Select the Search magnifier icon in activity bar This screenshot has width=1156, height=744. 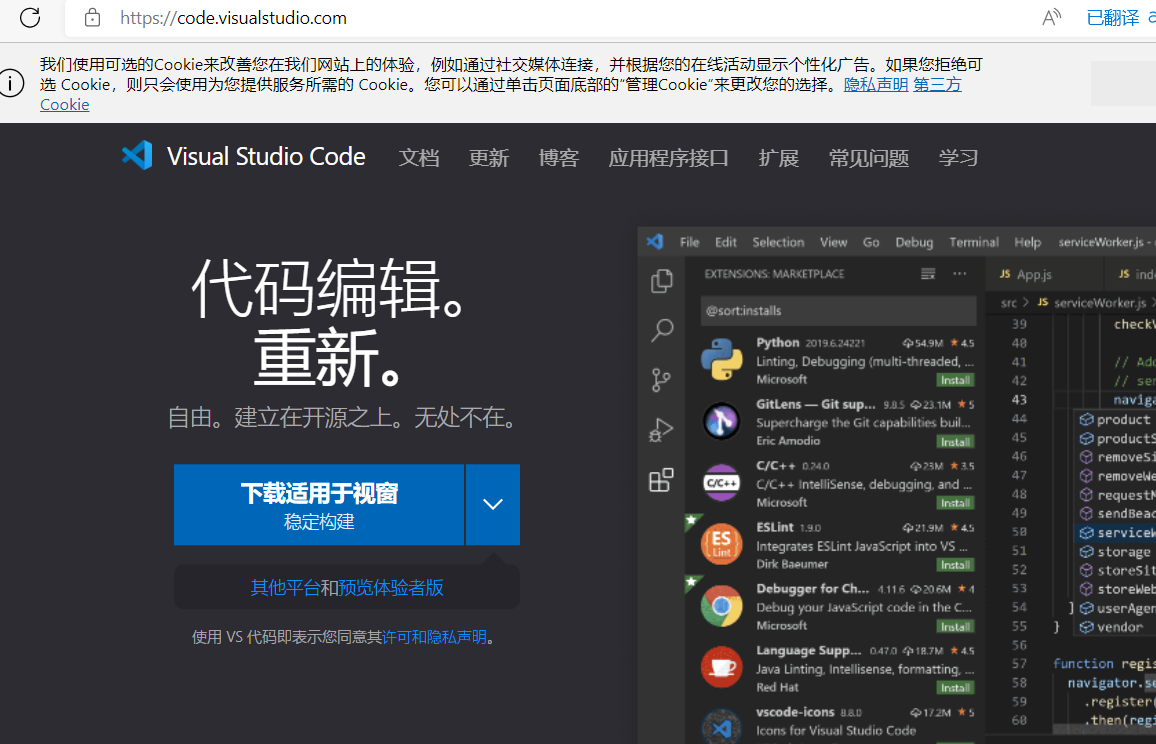click(x=662, y=330)
